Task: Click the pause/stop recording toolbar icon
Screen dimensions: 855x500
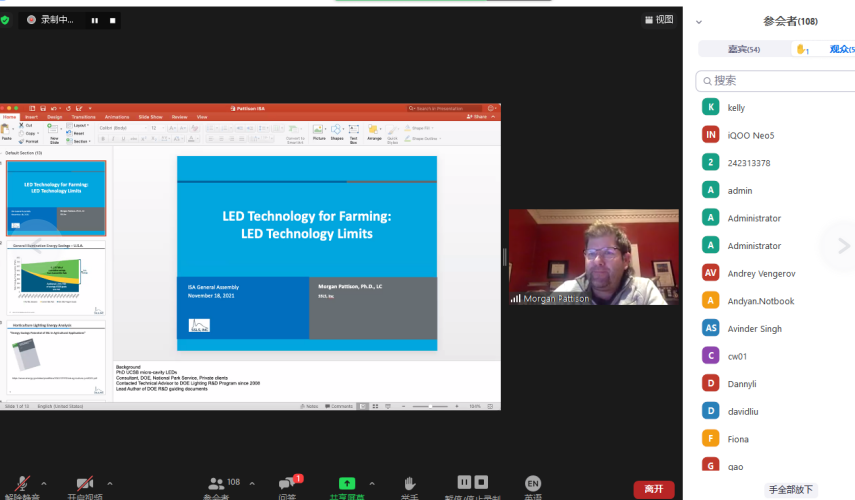Action: [473, 483]
